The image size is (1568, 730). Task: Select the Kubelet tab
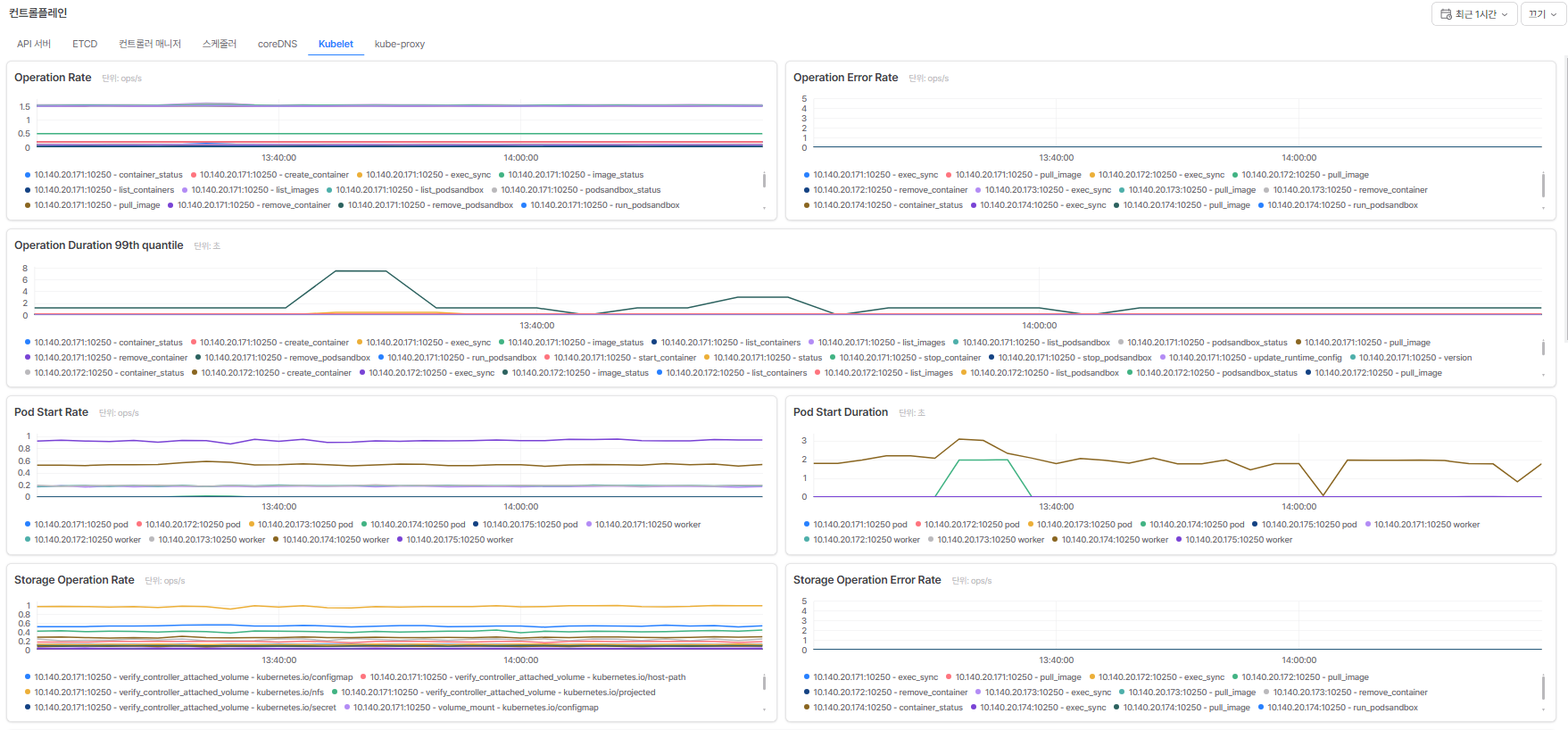click(x=336, y=44)
